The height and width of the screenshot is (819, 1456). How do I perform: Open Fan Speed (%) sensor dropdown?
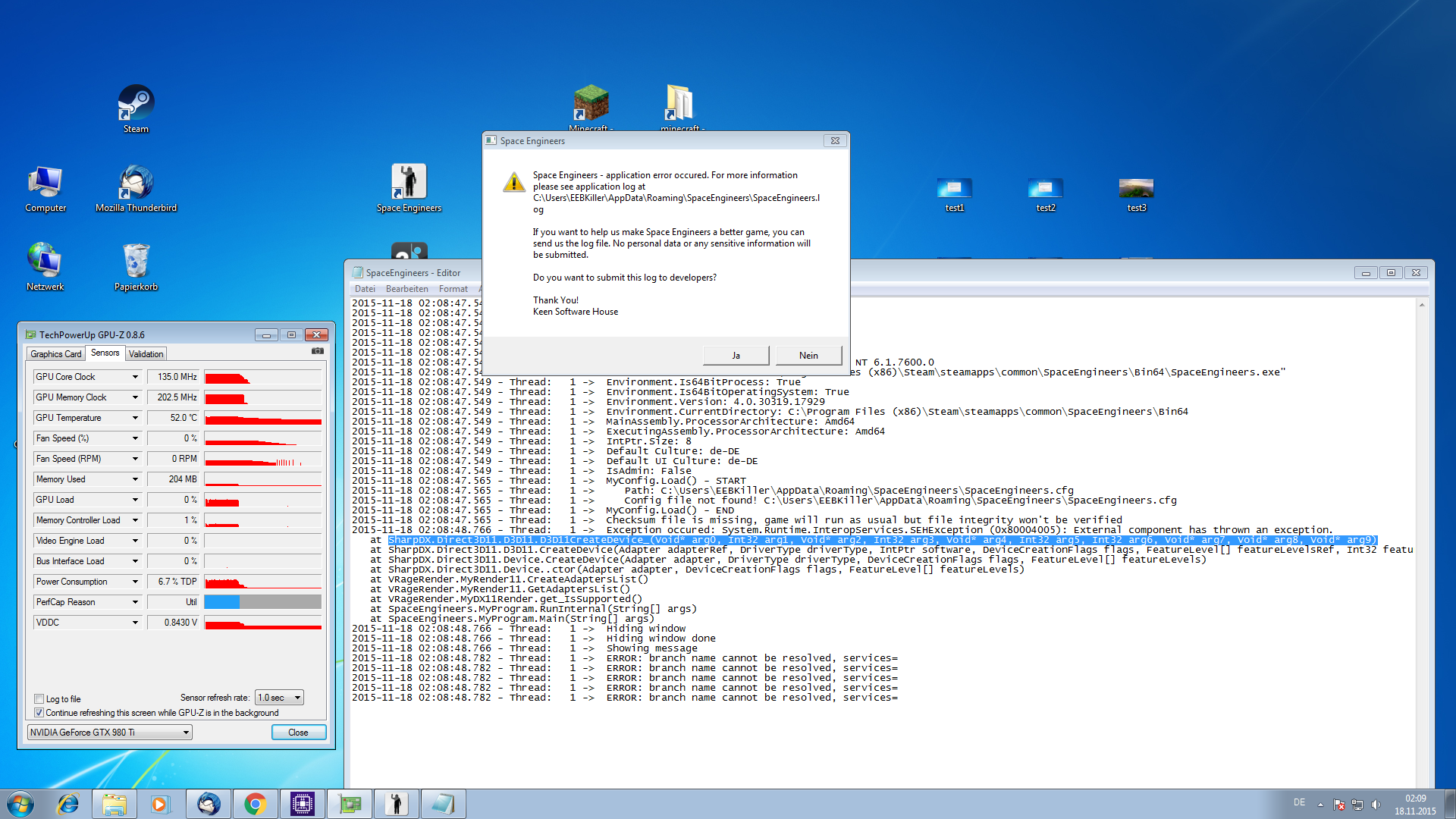(x=136, y=438)
